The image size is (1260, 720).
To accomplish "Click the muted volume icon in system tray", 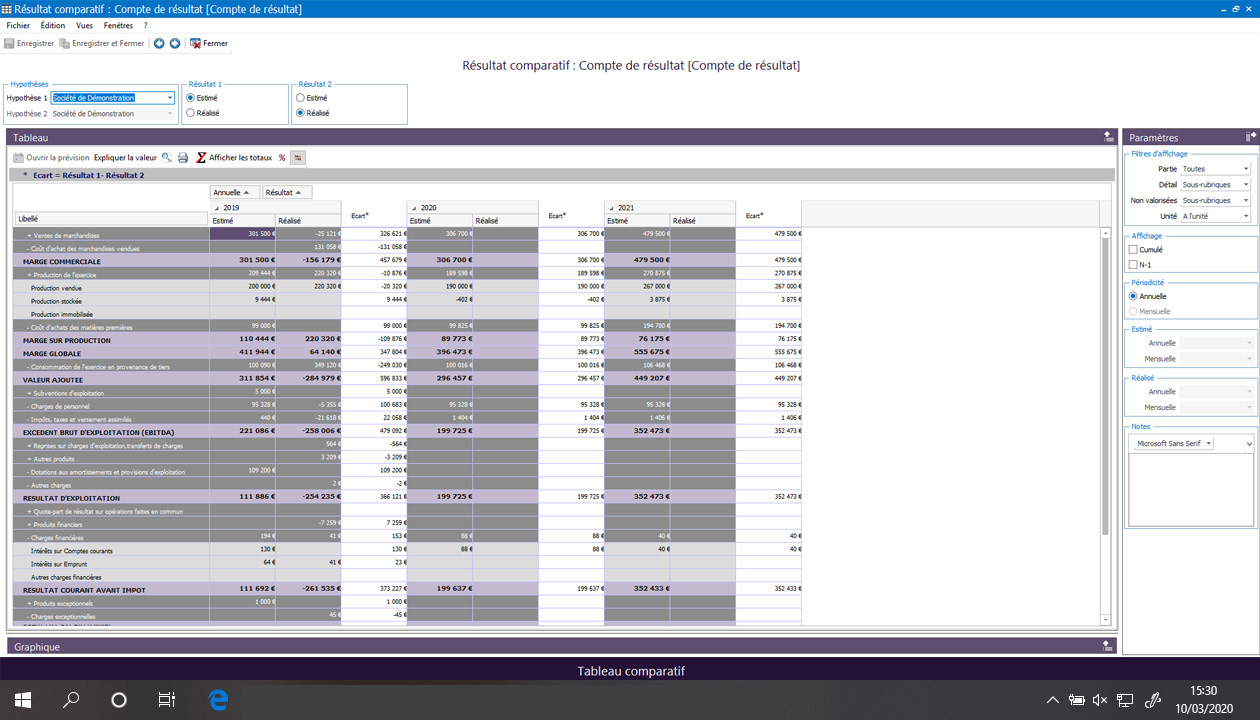I will point(1100,700).
